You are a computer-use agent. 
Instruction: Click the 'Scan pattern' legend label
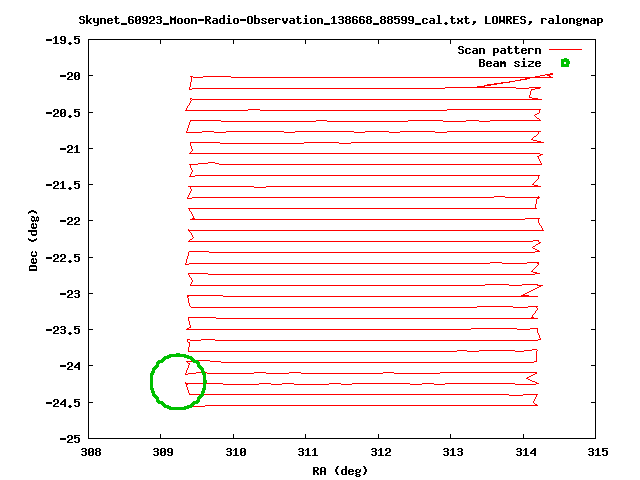499,50
